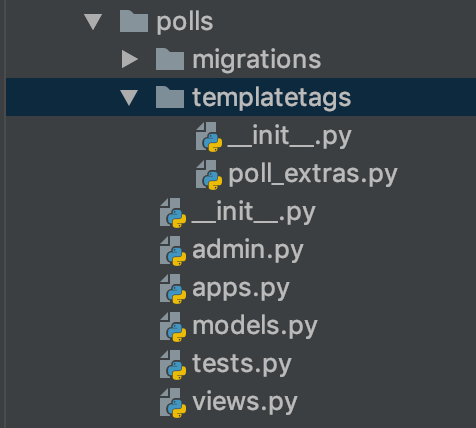Image resolution: width=476 pixels, height=428 pixels.
Task: Collapse the polls folder arrow
Action: [x=93, y=22]
